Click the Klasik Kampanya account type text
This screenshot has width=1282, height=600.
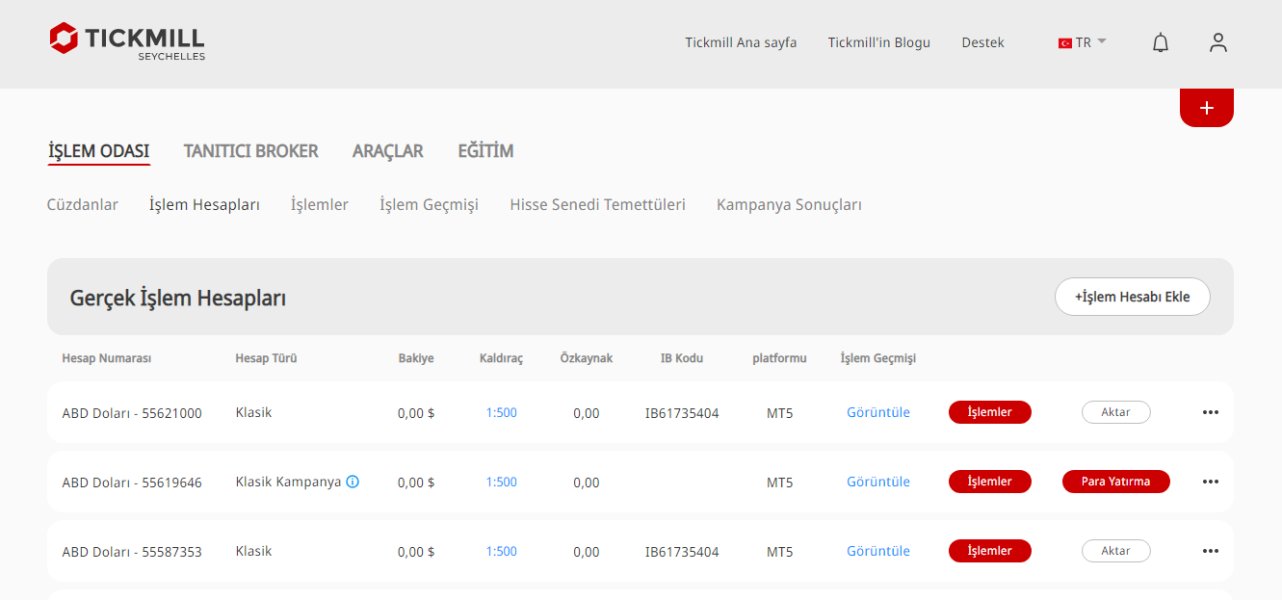coord(288,481)
